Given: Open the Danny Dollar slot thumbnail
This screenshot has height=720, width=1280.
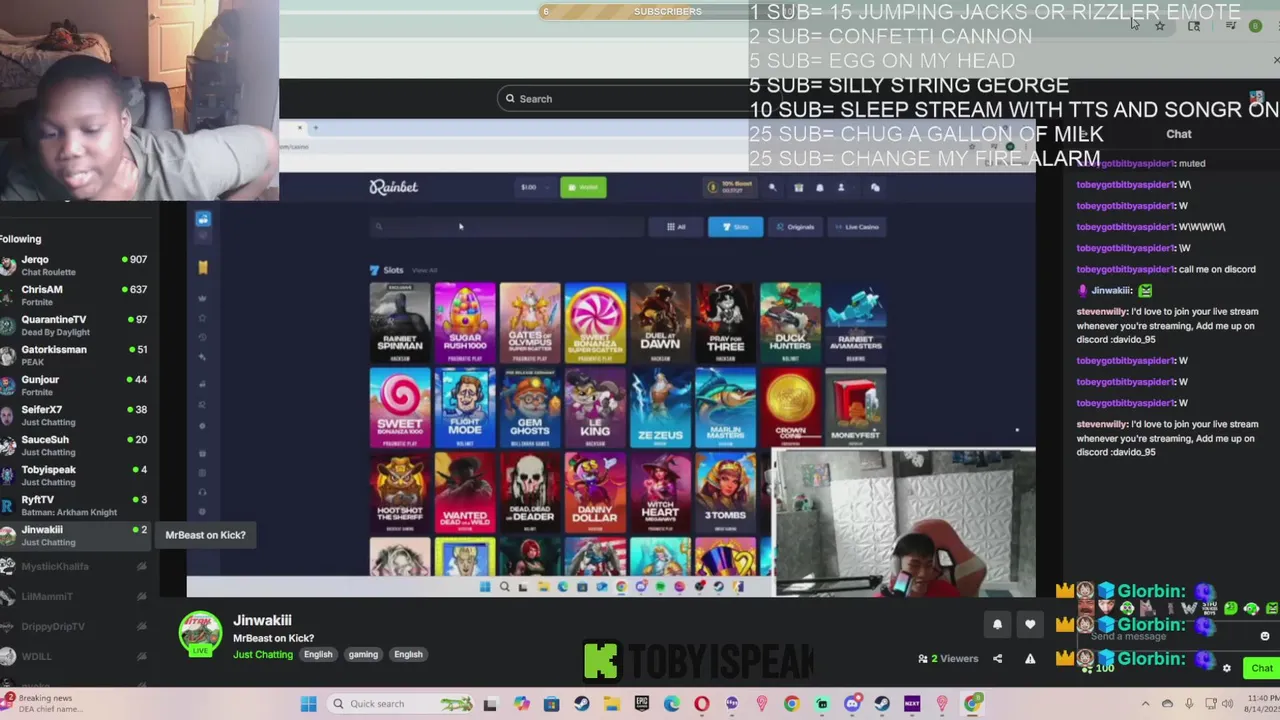Looking at the screenshot, I should (595, 492).
